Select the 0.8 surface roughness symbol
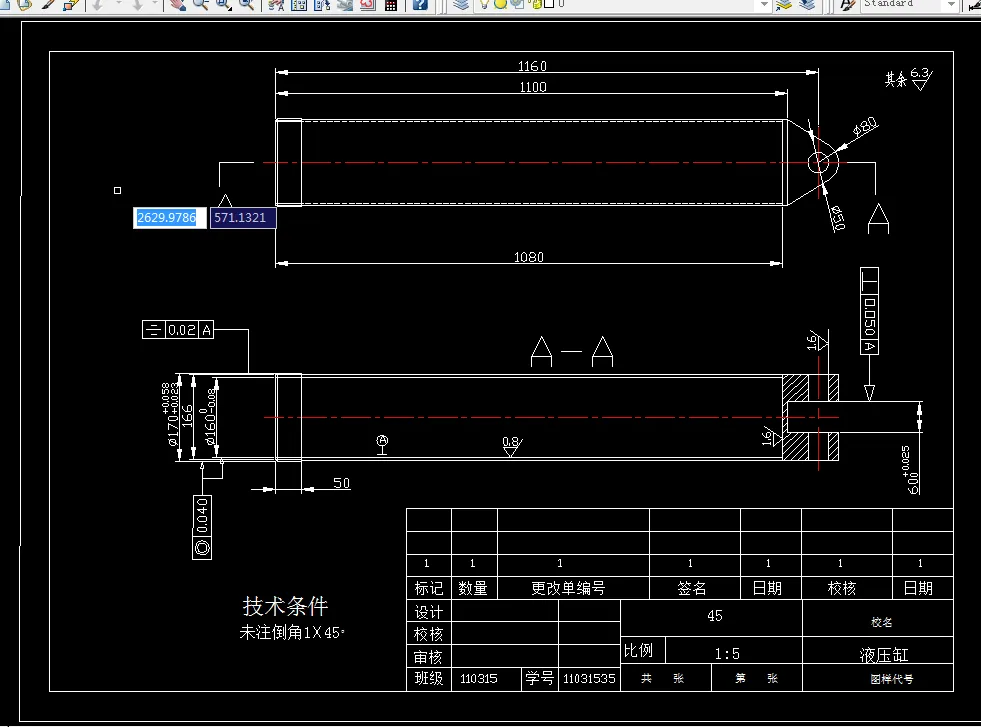The width and height of the screenshot is (981, 727). [x=512, y=445]
